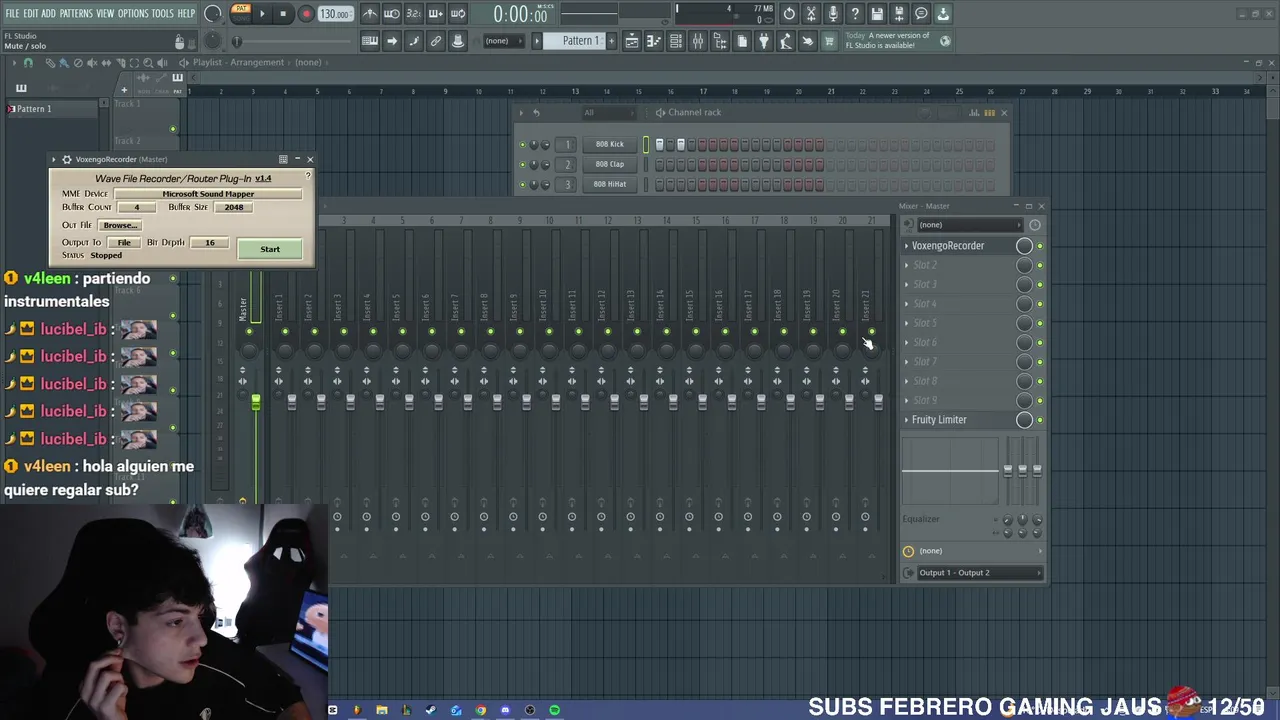Open Slot 2 plugin menu arrow
The height and width of the screenshot is (720, 1280).
[907, 265]
